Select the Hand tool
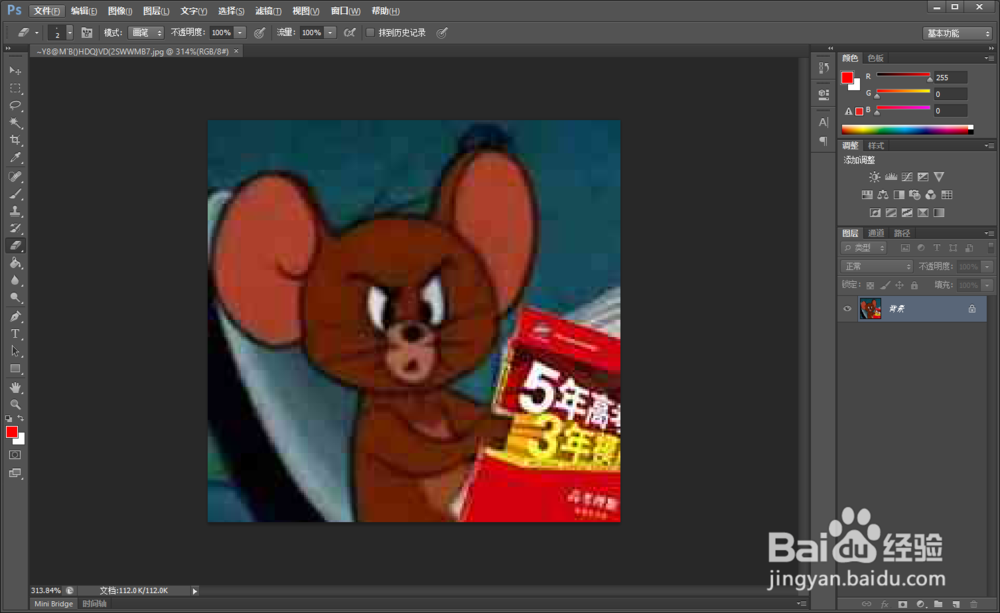Viewport: 1000px width, 613px height. tap(15, 387)
